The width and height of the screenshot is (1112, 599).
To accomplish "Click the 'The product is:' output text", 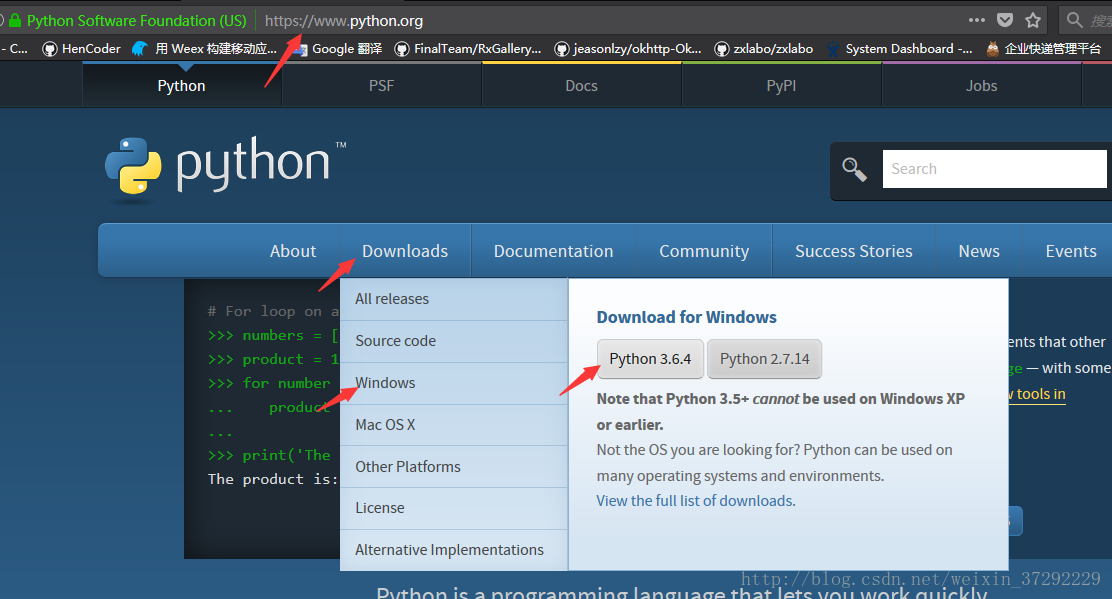I will [273, 479].
